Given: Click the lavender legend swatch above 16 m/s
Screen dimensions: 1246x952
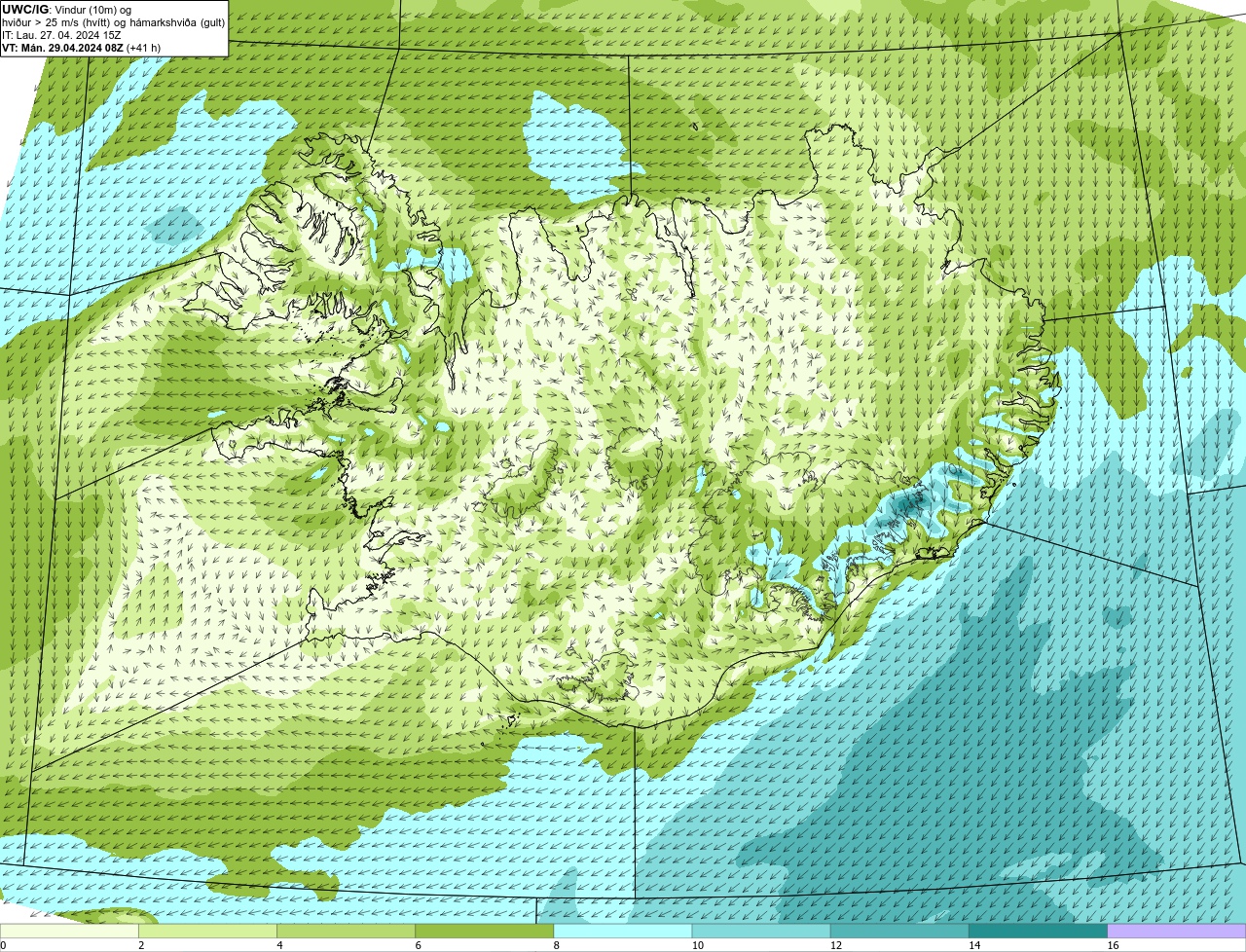Looking at the screenshot, I should tap(1177, 931).
